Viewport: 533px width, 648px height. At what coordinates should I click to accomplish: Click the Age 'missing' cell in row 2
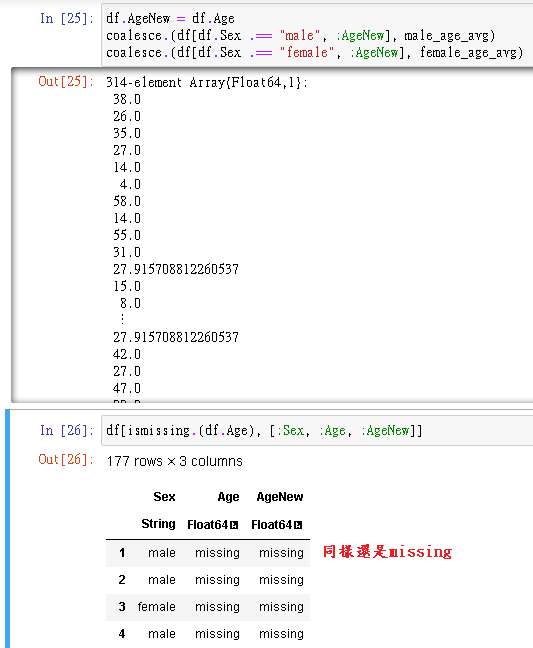tap(217, 580)
